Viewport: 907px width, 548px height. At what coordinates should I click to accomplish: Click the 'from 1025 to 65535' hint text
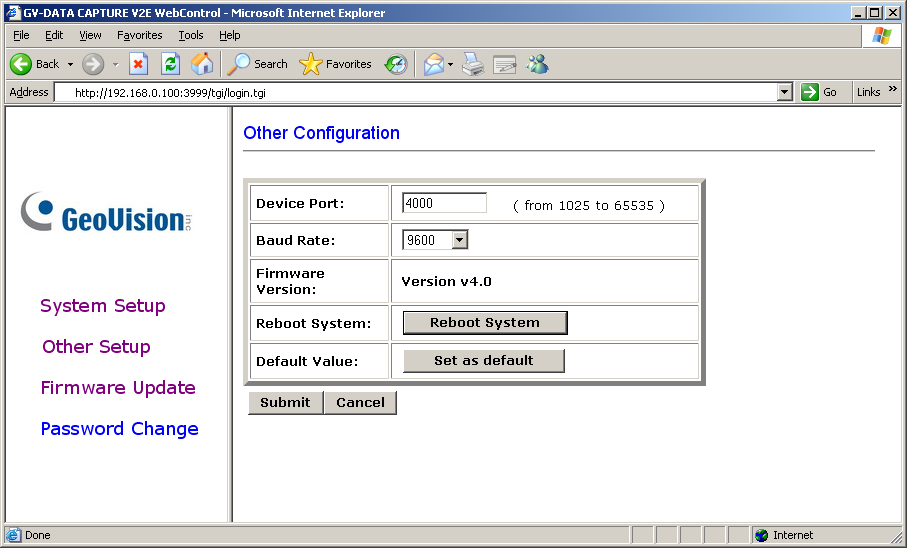(589, 206)
